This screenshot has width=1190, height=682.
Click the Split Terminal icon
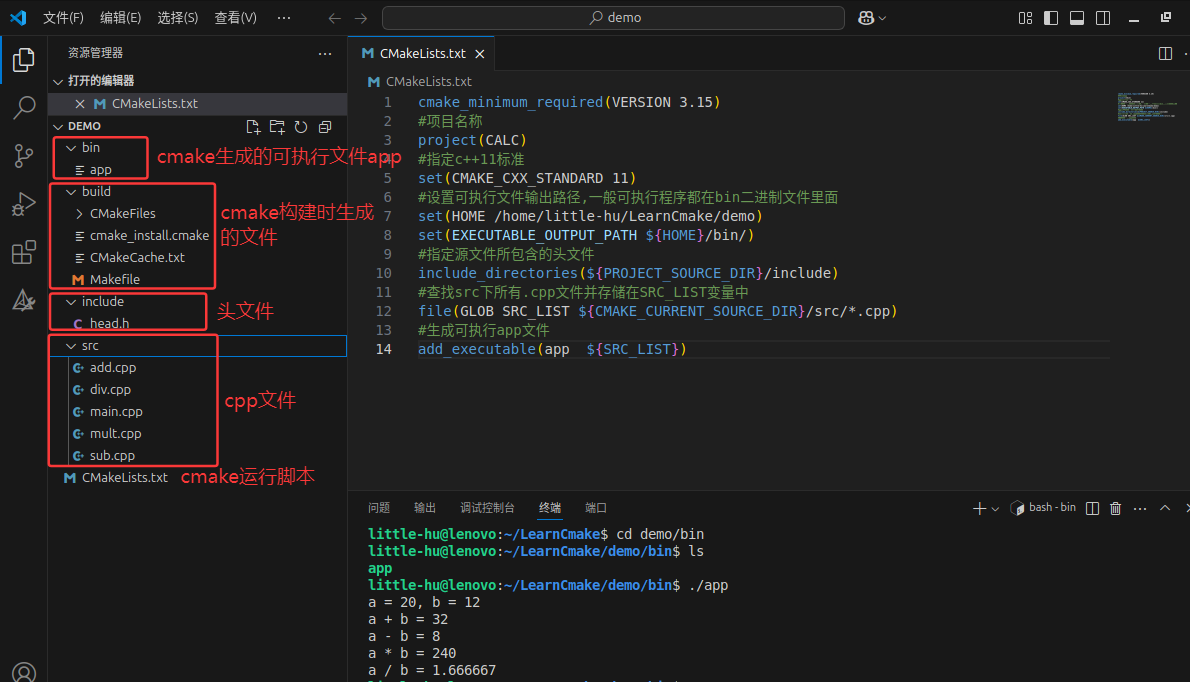(x=1092, y=508)
